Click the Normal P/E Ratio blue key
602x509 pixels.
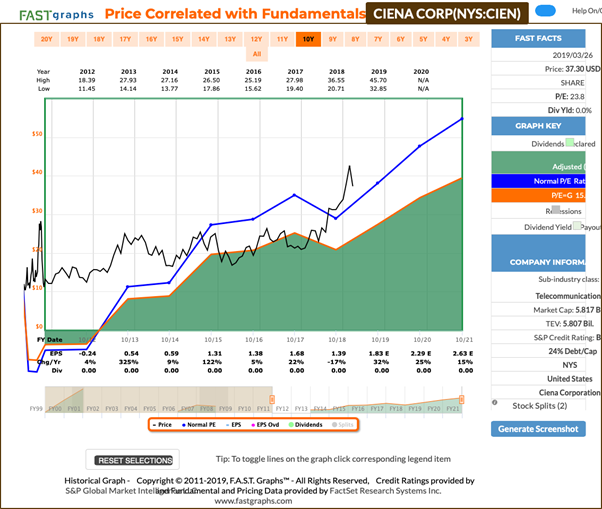tap(538, 181)
